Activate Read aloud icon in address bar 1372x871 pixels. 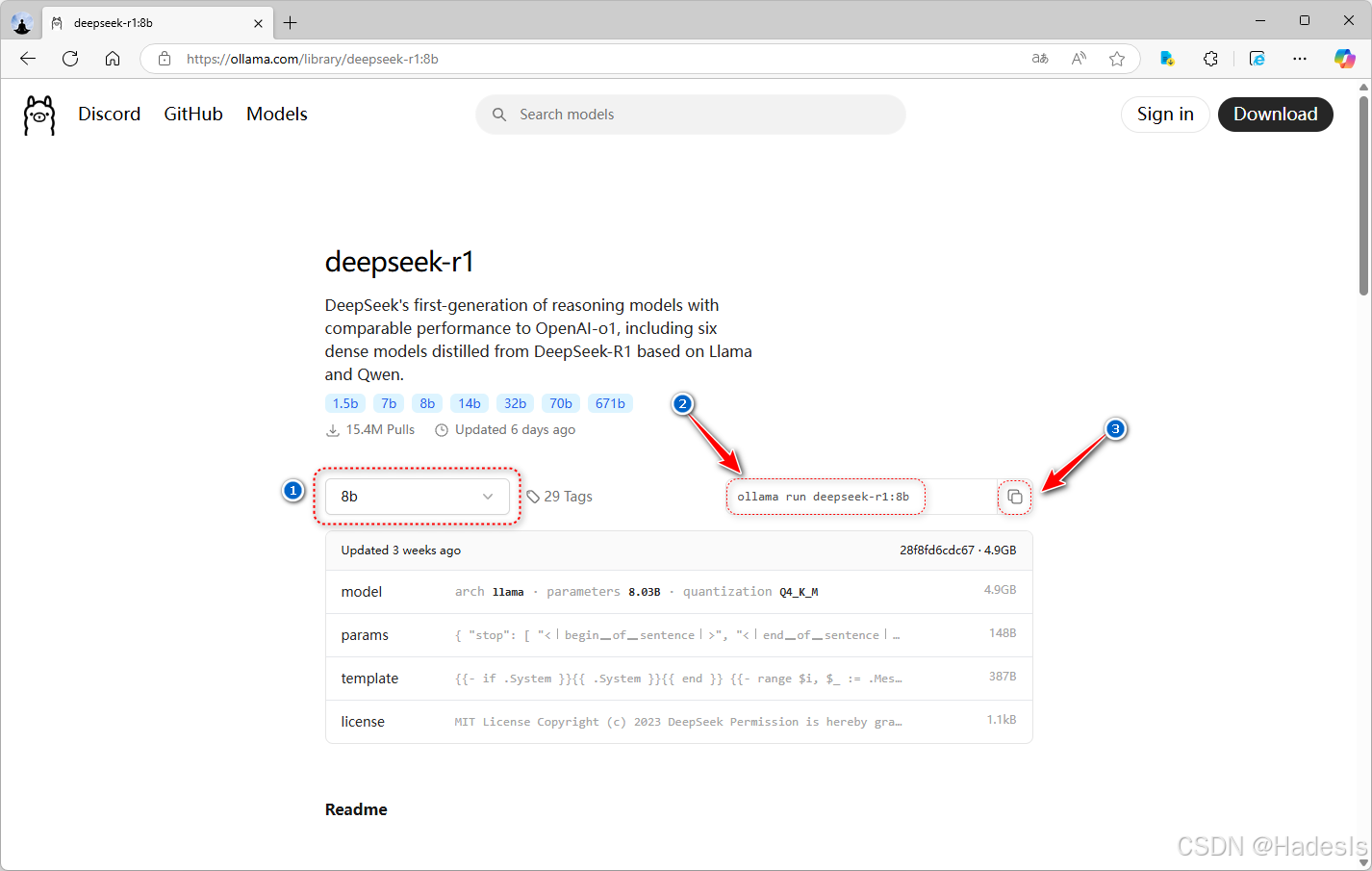point(1079,59)
